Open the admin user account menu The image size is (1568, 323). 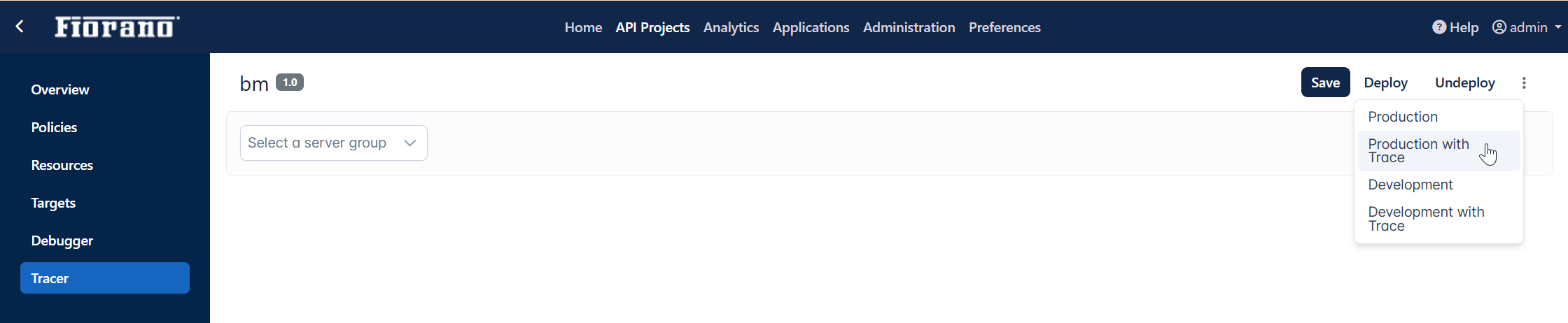pyautogui.click(x=1527, y=27)
